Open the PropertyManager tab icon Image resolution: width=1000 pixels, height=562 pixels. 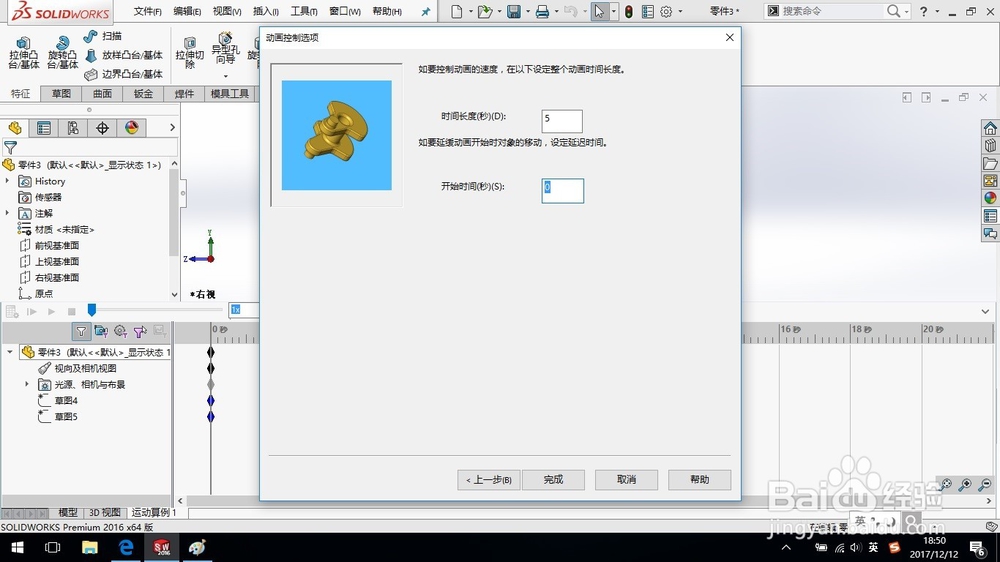pos(44,128)
